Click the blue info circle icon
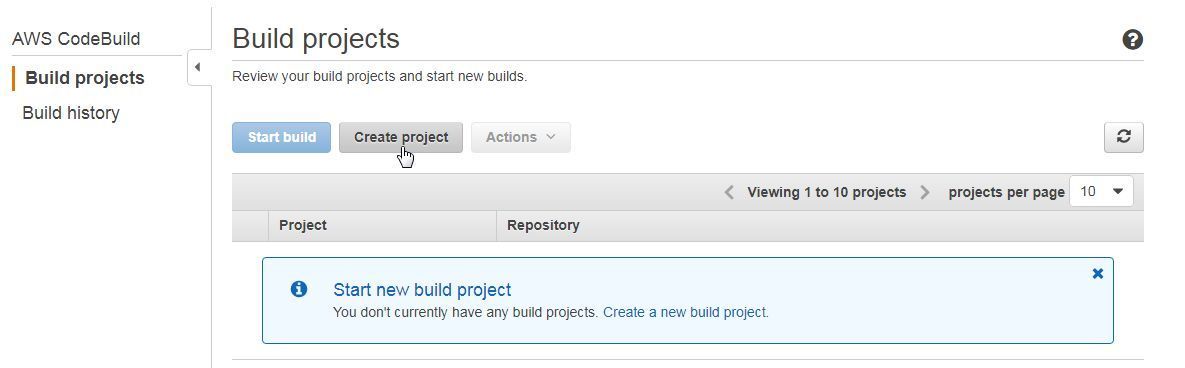The image size is (1185, 368). point(299,289)
